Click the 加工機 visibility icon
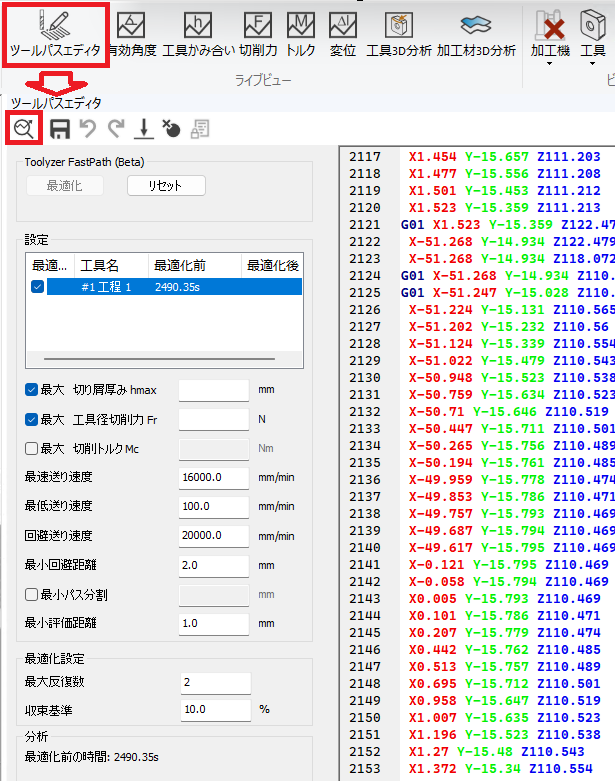615x781 pixels. [x=550, y=25]
